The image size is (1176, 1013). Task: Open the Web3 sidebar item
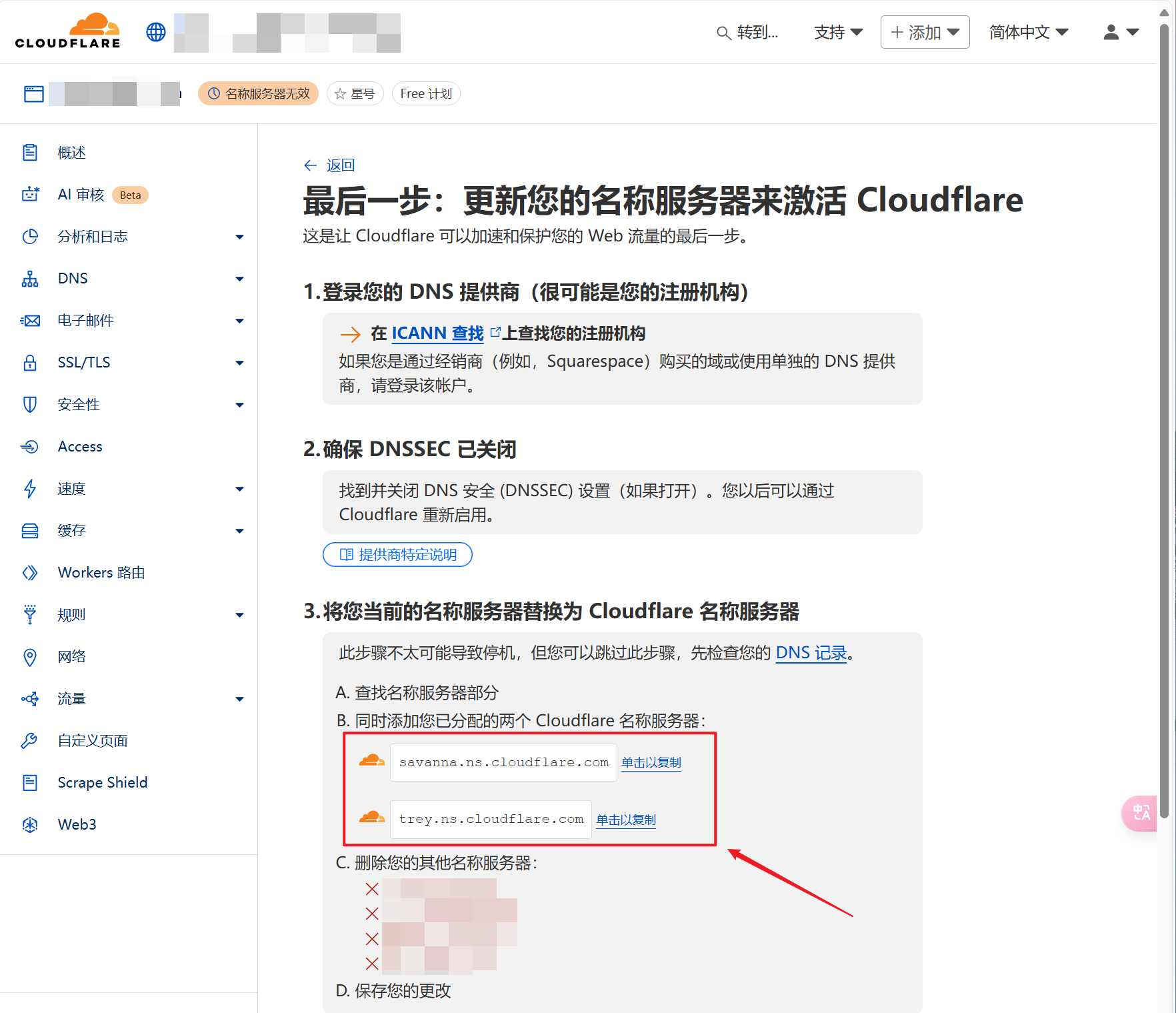point(77,825)
